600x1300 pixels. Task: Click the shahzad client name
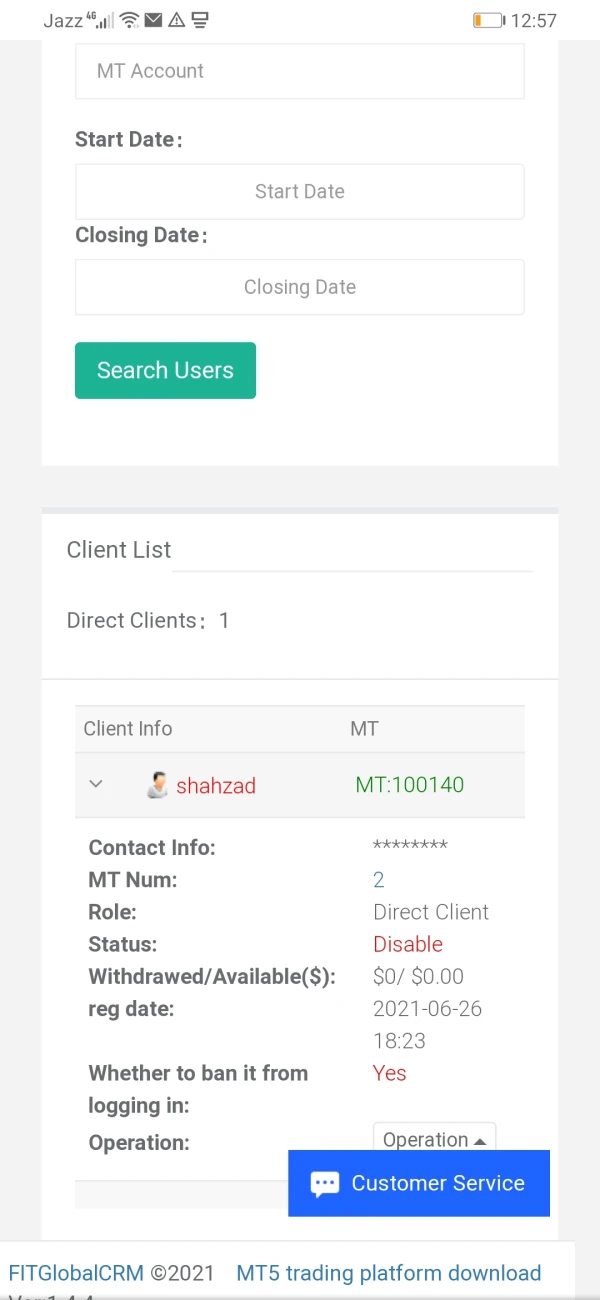pyautogui.click(x=216, y=785)
